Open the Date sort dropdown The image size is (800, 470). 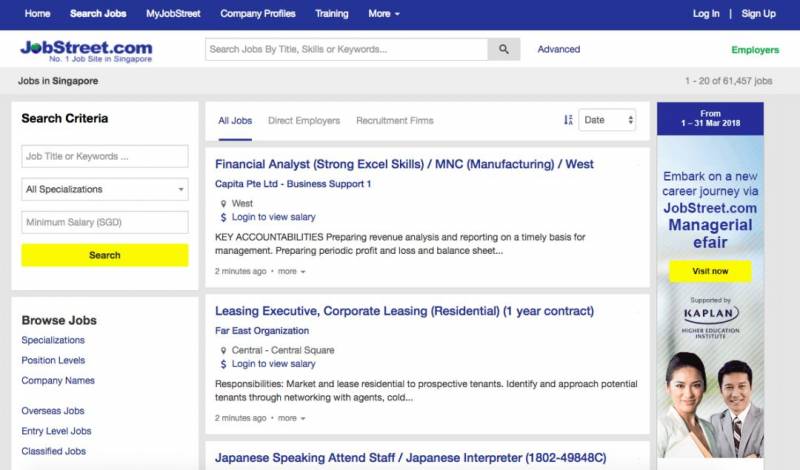pos(607,120)
